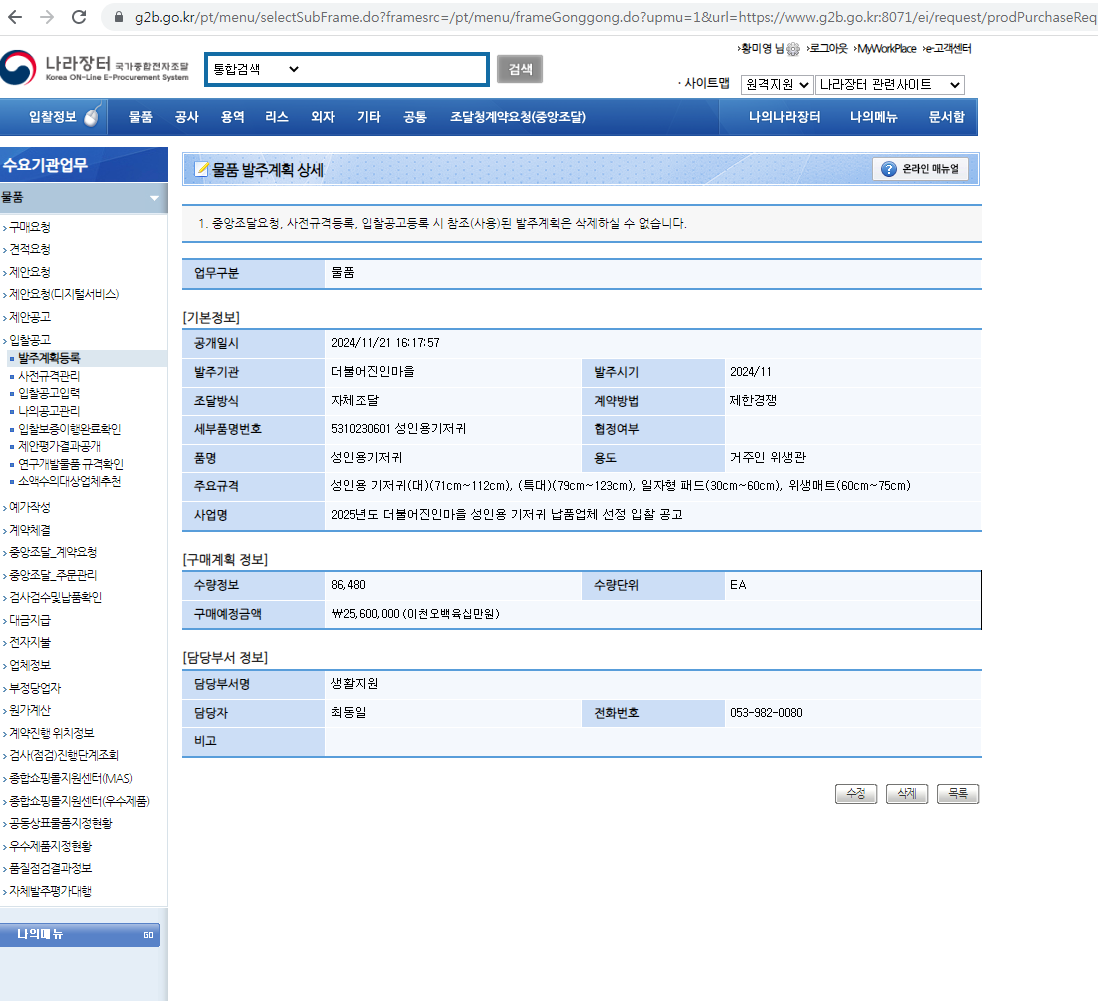
Task: Expand 견적요청 in the sidebar
Action: tap(29, 249)
